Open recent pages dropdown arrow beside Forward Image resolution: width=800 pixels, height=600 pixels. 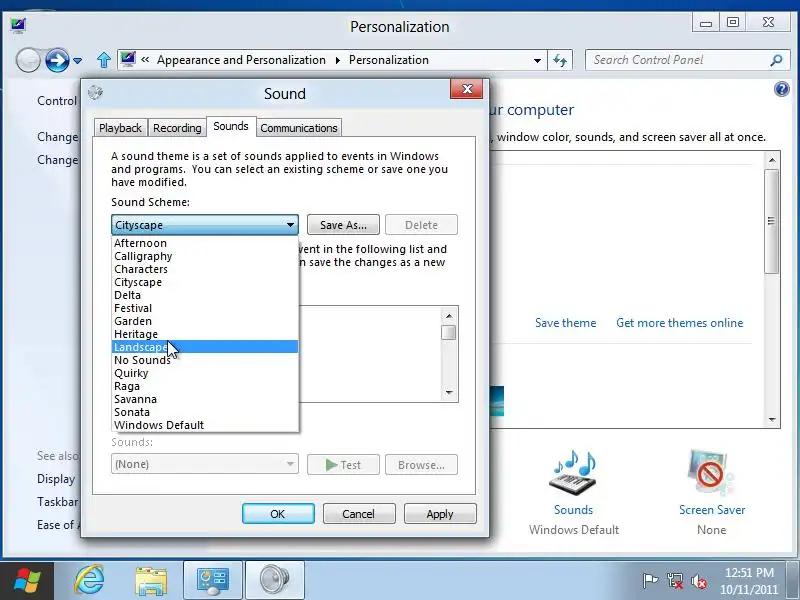click(x=78, y=61)
